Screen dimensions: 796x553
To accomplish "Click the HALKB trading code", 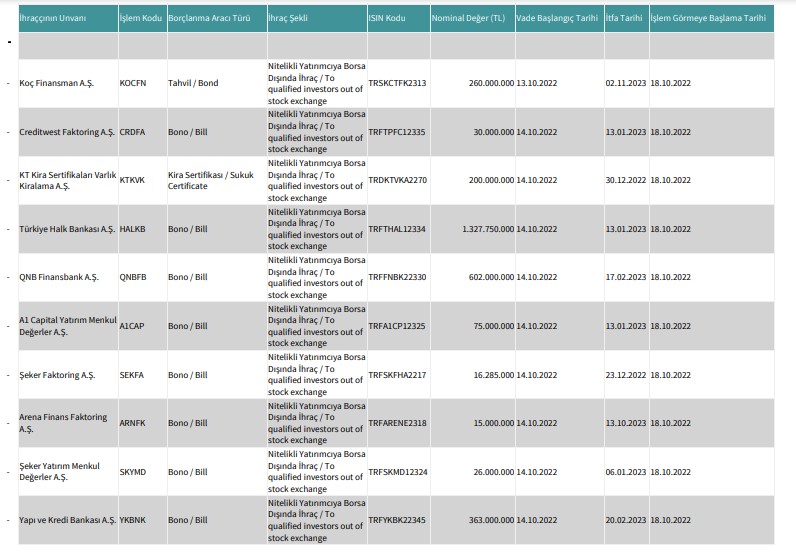I will [x=132, y=229].
